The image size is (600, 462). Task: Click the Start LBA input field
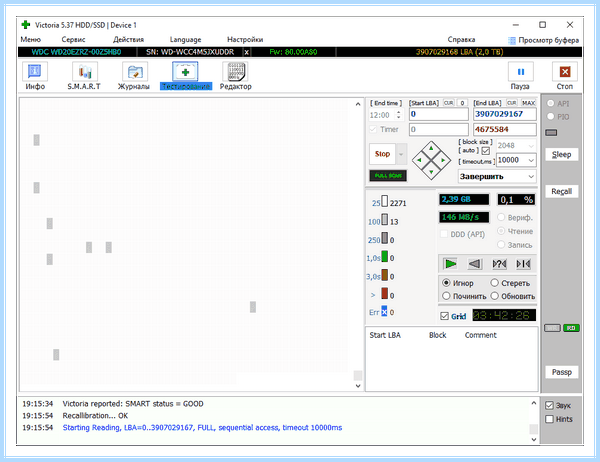click(x=439, y=114)
